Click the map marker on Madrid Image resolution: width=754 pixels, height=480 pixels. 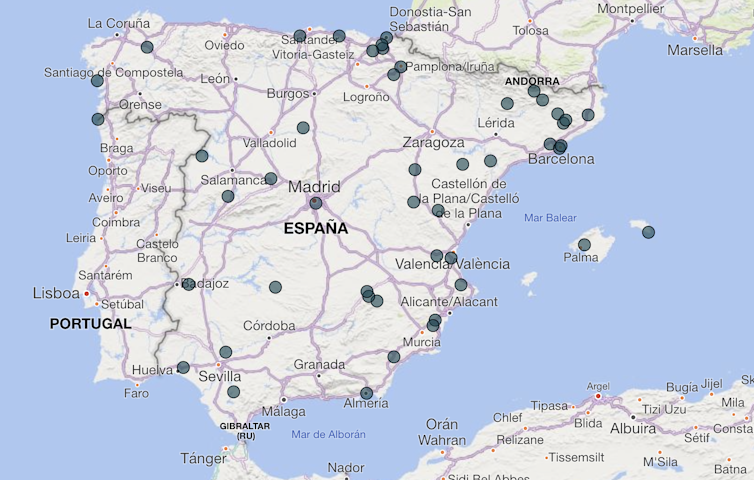(315, 203)
